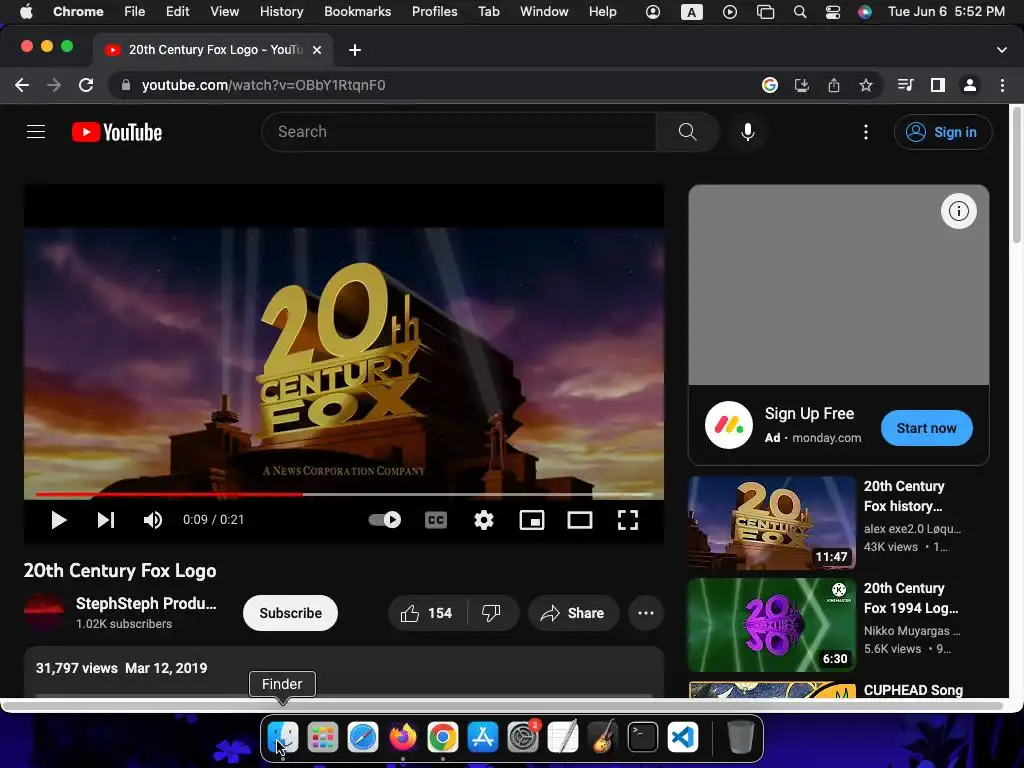1024x768 pixels.
Task: Sign in to YouTube
Action: click(x=942, y=132)
